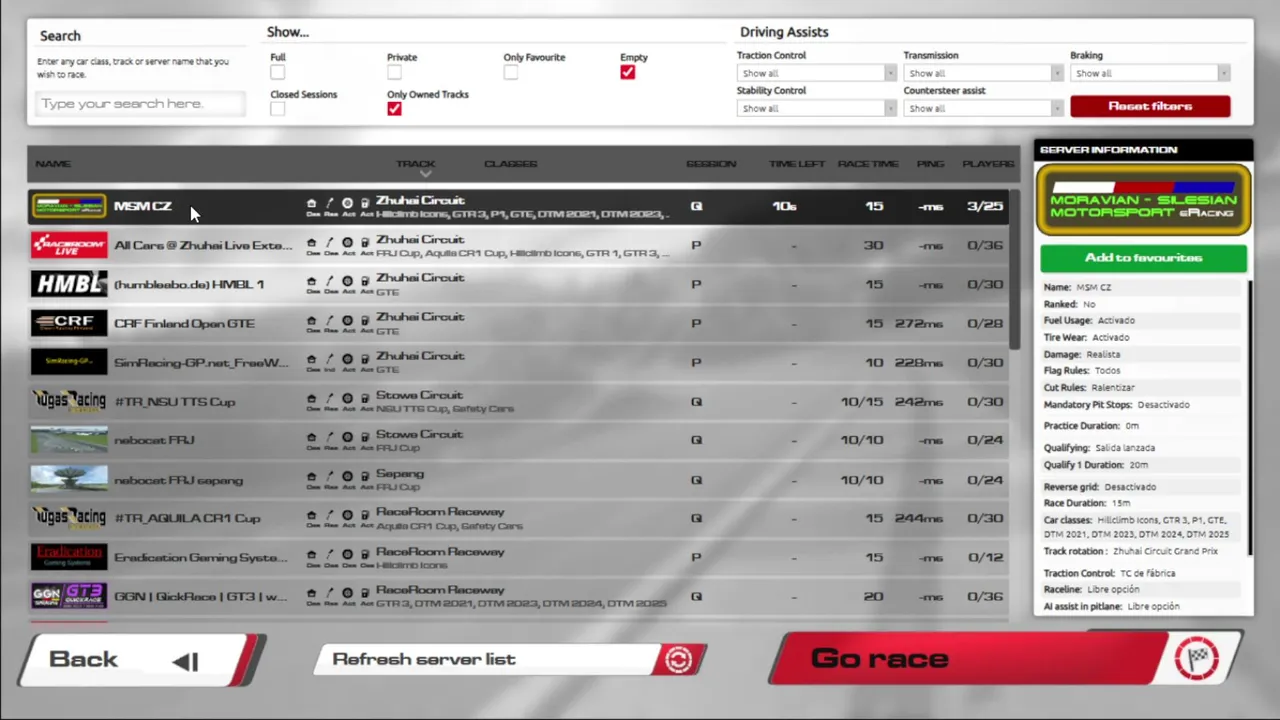Click the Reset filters button

(x=1150, y=106)
